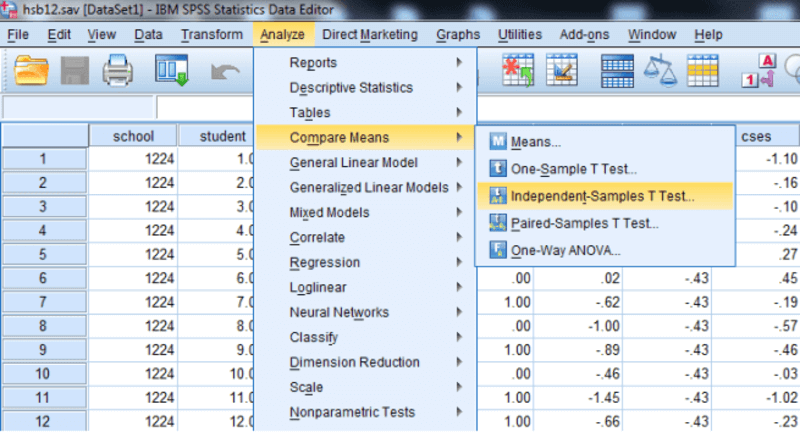Image resolution: width=800 pixels, height=432 pixels.
Task: Open the File menu
Action: pyautogui.click(x=18, y=35)
